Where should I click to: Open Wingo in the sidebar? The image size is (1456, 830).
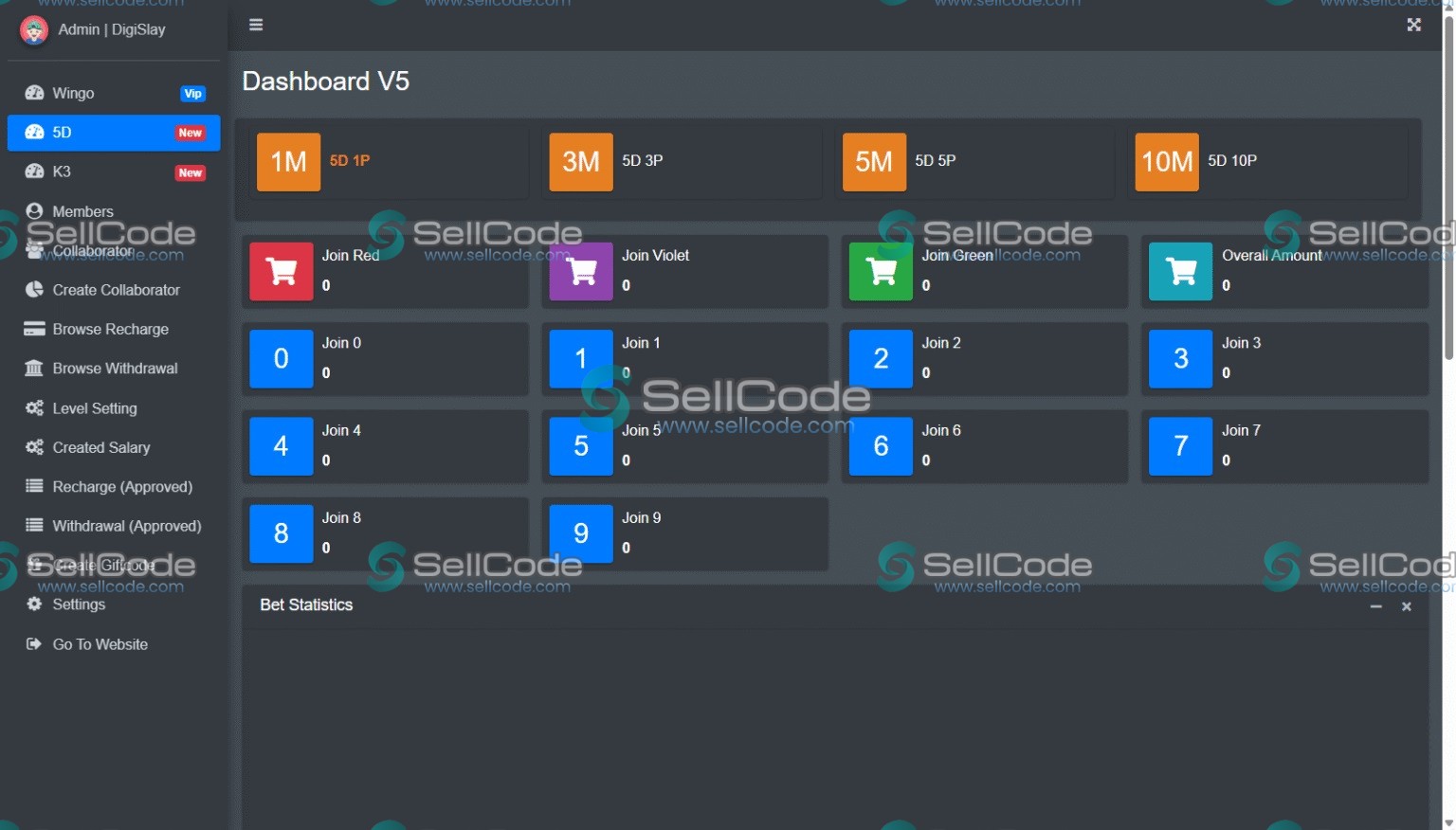point(114,93)
